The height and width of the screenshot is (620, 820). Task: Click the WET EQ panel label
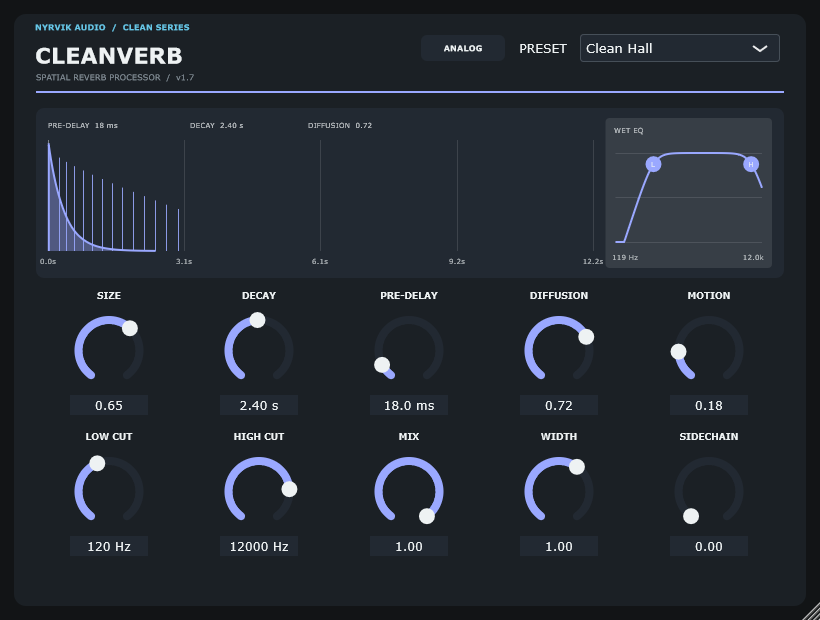[x=629, y=131]
